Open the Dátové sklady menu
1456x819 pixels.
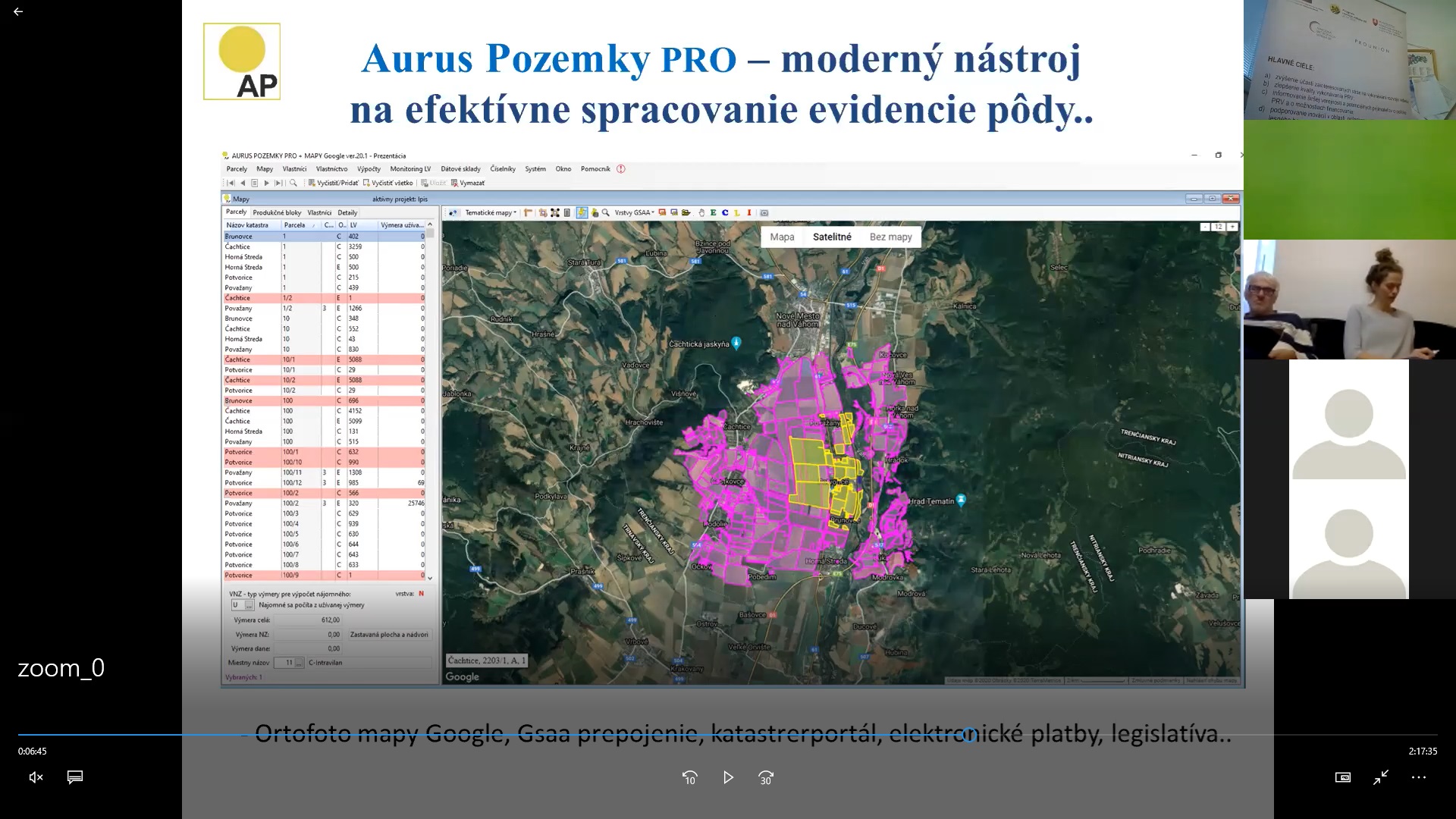[460, 169]
